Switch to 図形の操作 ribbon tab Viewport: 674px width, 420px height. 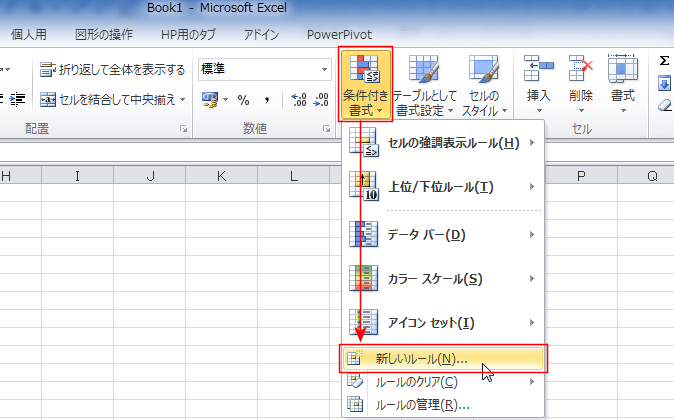(104, 34)
